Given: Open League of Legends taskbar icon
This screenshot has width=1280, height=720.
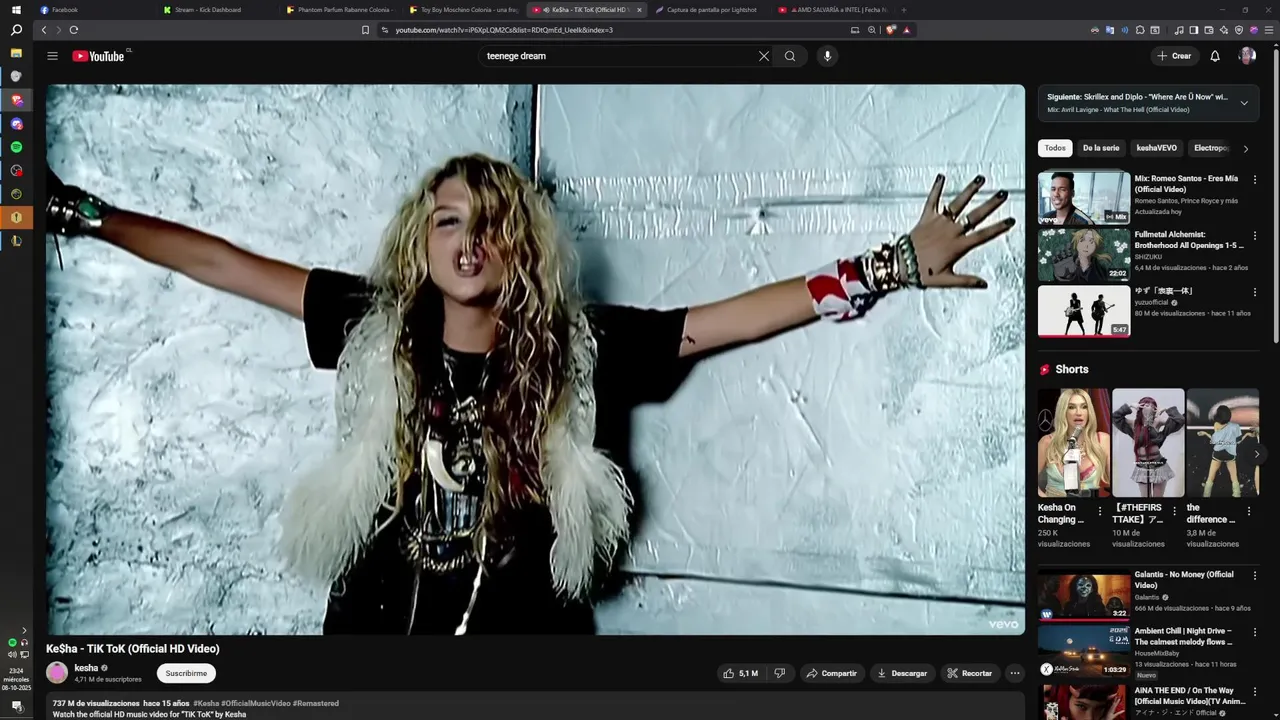Looking at the screenshot, I should click(16, 241).
